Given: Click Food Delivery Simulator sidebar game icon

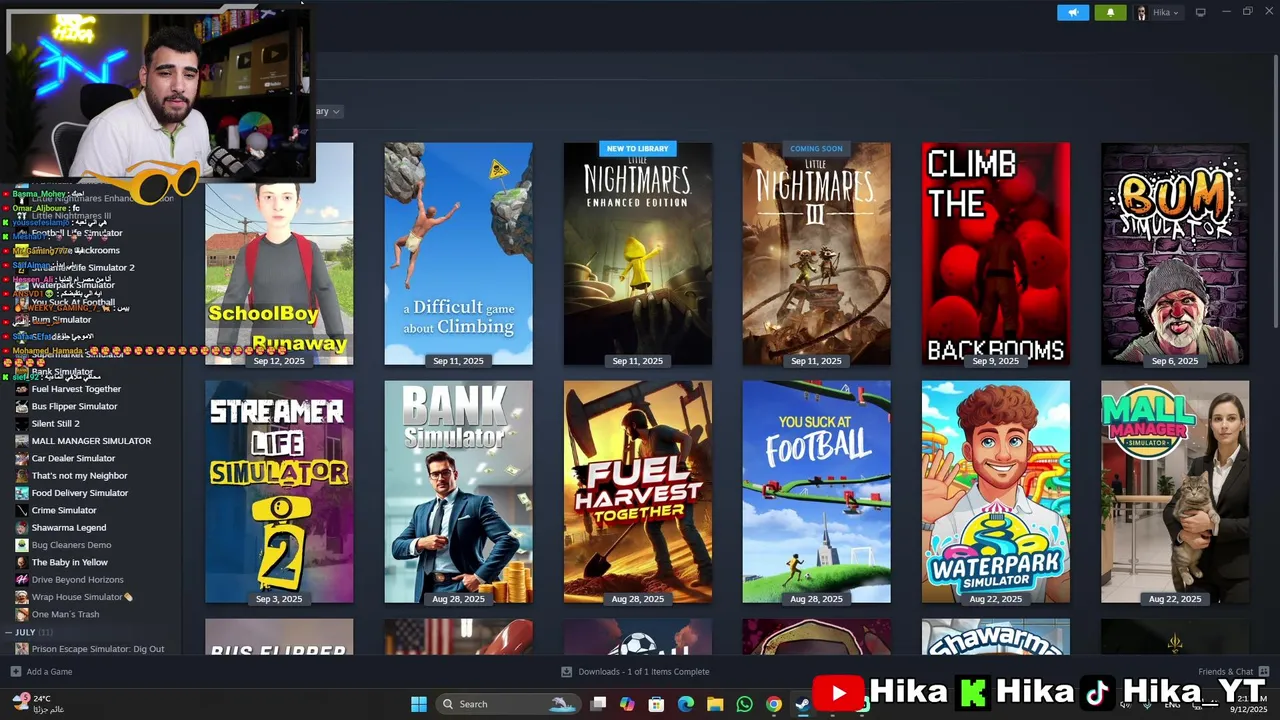Looking at the screenshot, I should coord(22,493).
